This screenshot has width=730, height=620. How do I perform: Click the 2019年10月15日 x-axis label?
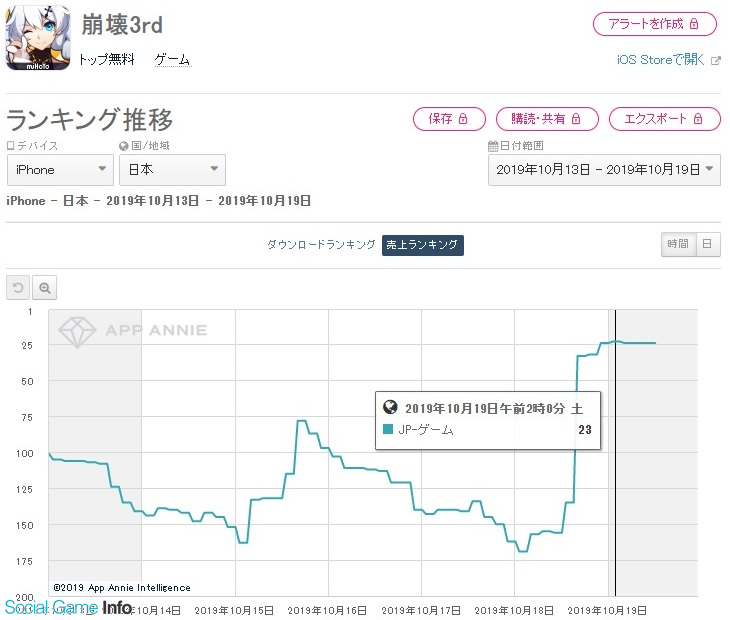pos(234,611)
